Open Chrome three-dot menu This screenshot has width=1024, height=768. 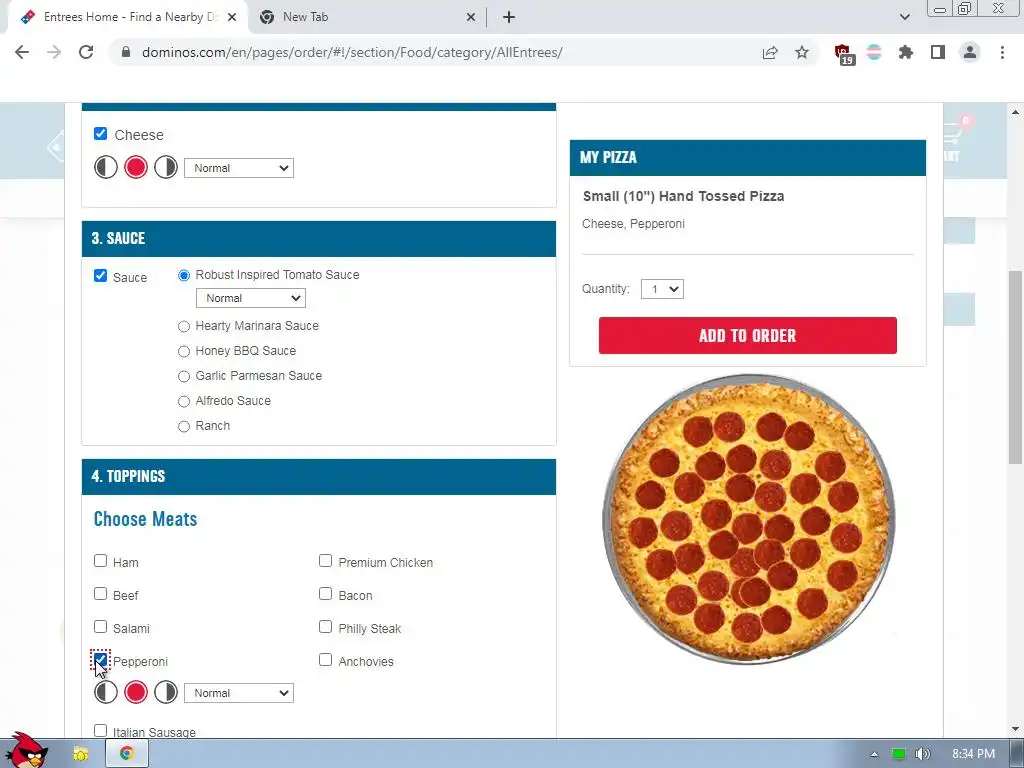click(1002, 52)
